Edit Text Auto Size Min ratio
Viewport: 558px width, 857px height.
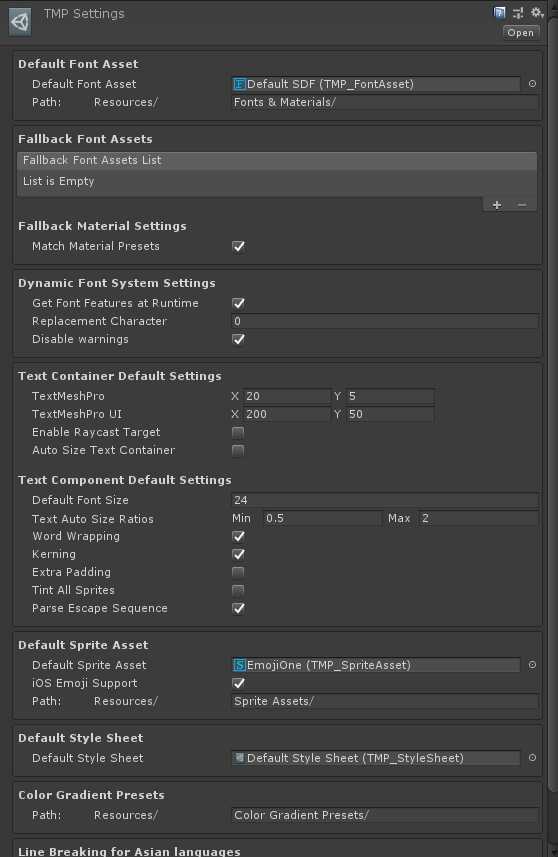(322, 518)
